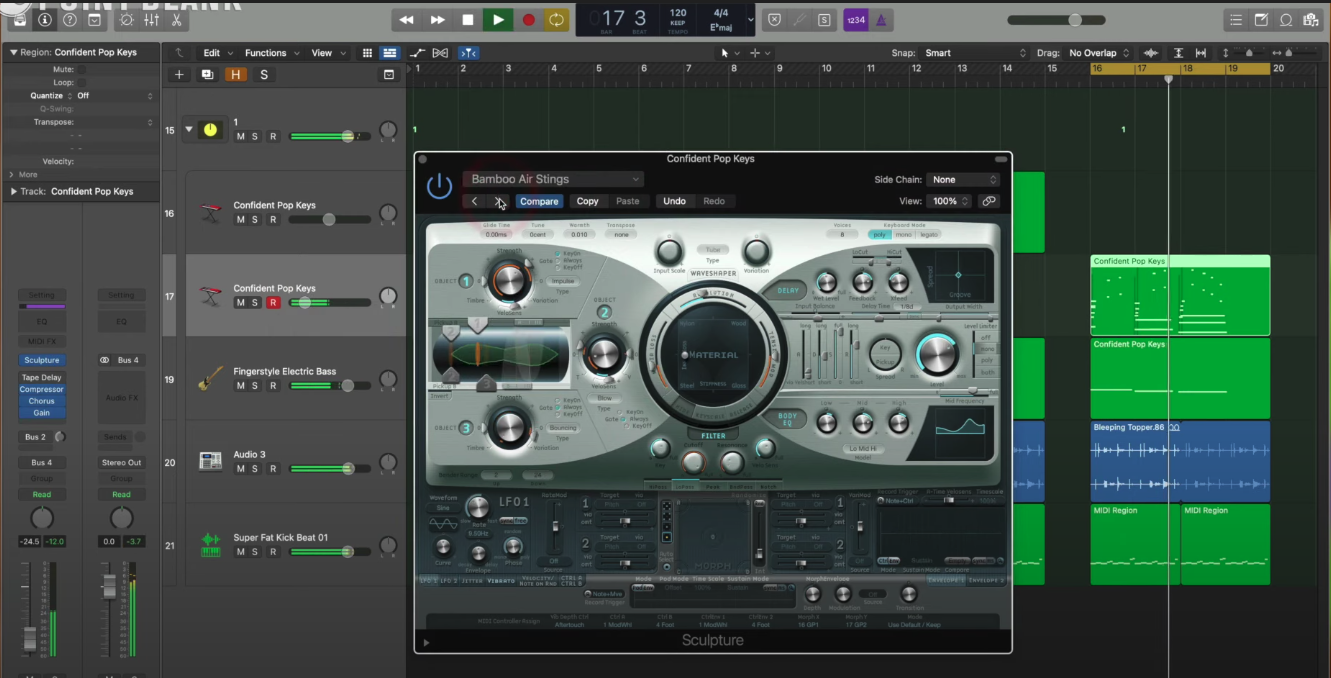Open the Scissors editors button
Viewport: 1331px width, 678px height.
177,20
